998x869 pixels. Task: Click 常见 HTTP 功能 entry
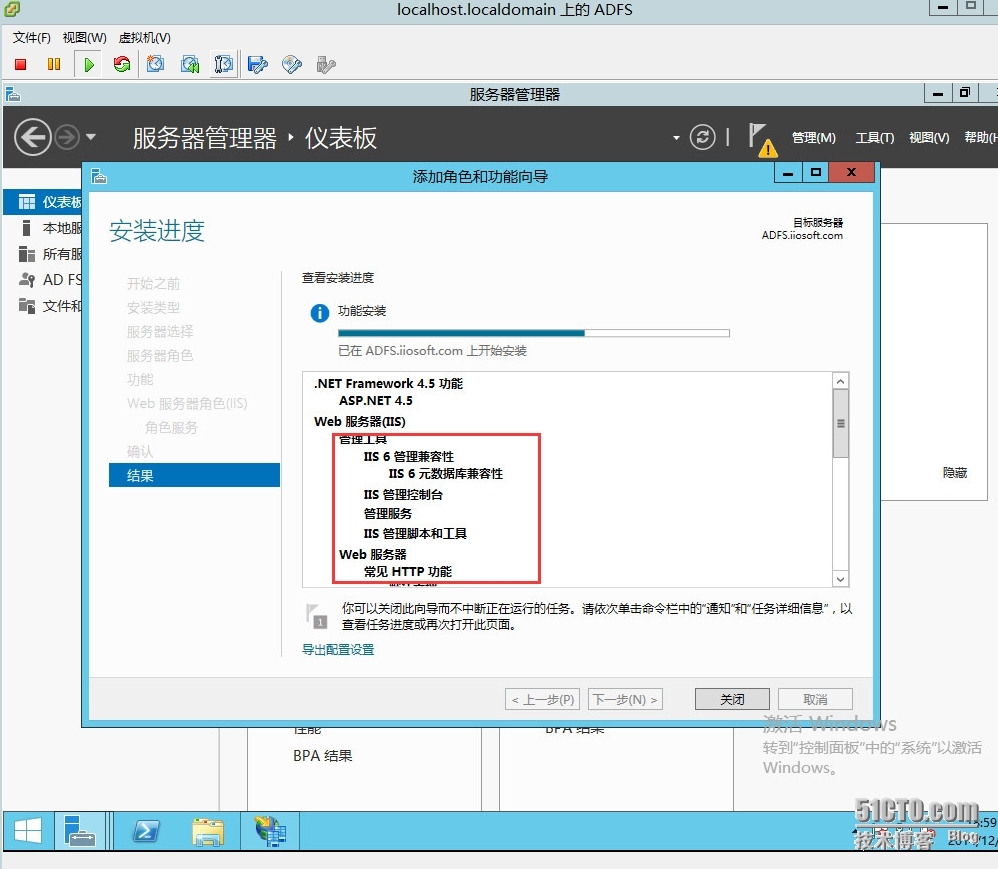tap(408, 572)
